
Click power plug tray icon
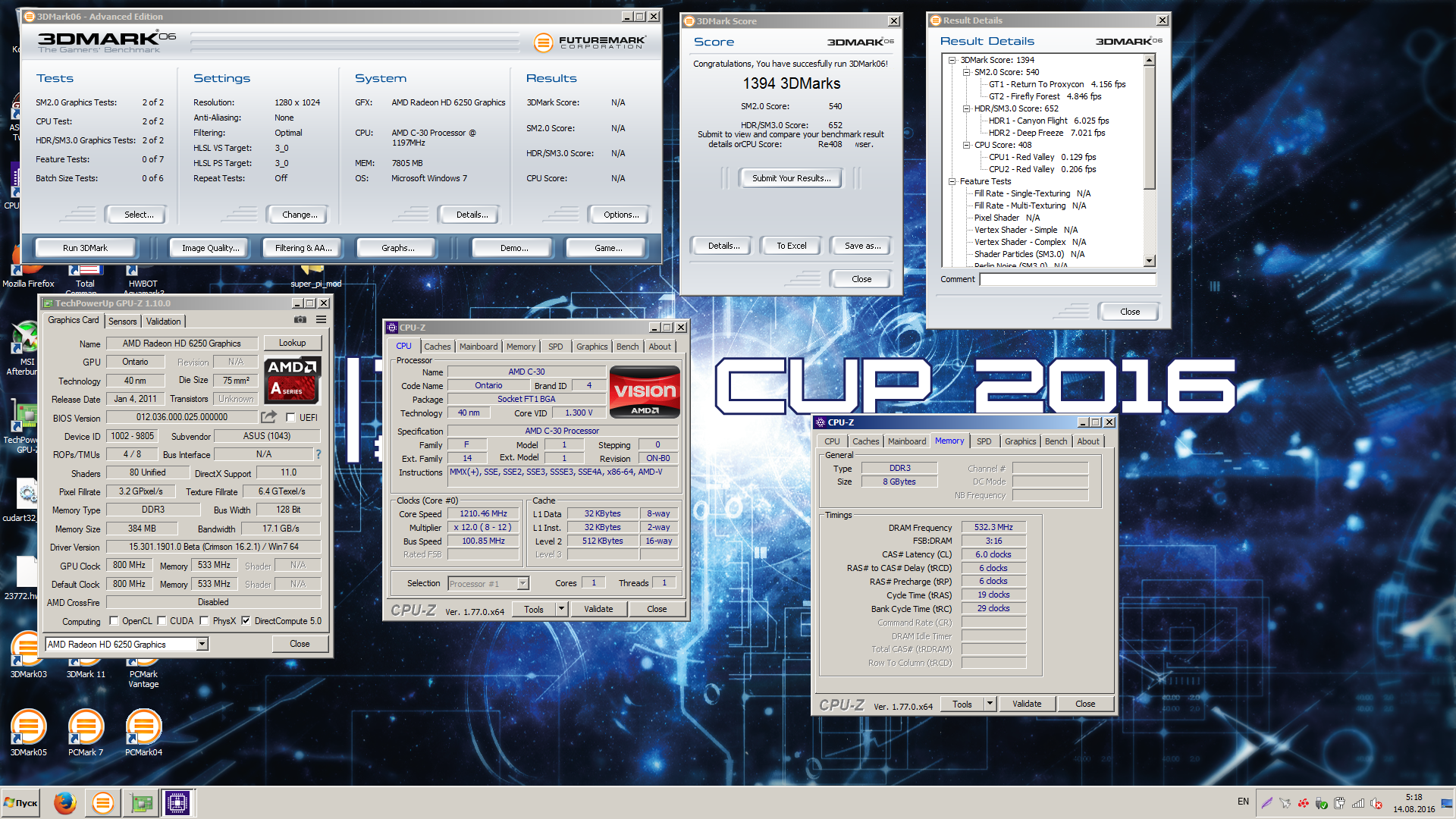[x=1340, y=803]
